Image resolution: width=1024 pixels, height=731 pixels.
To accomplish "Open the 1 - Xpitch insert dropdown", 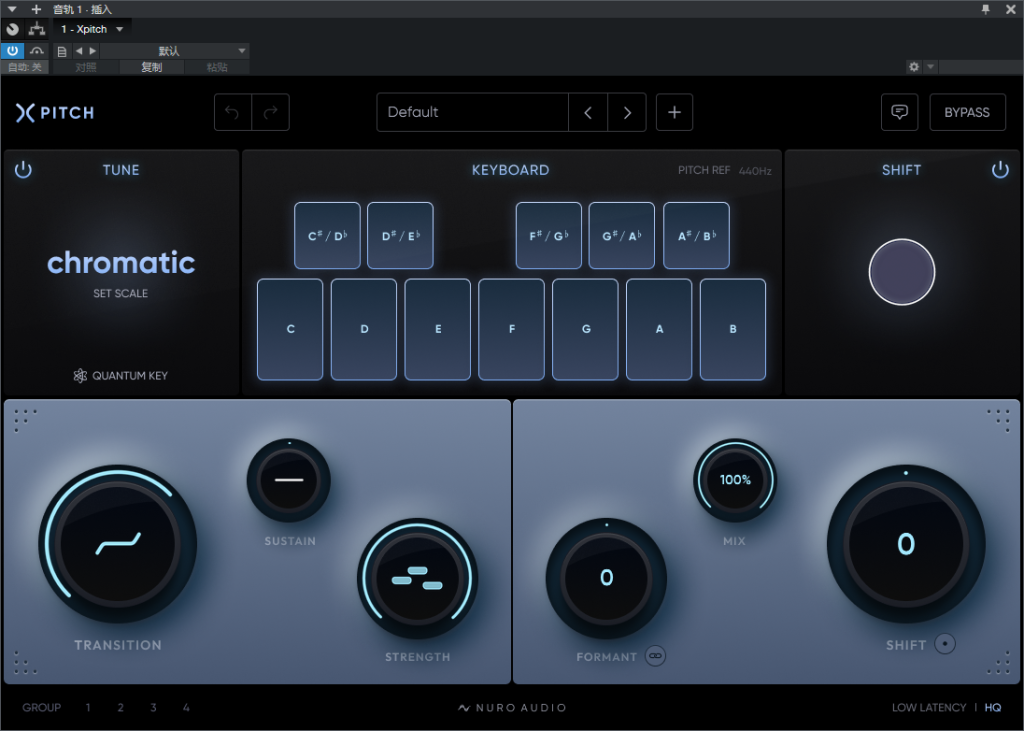I will 92,29.
